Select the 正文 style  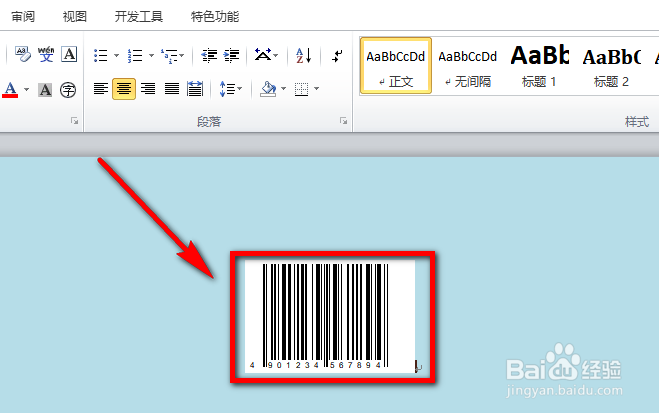click(x=395, y=66)
